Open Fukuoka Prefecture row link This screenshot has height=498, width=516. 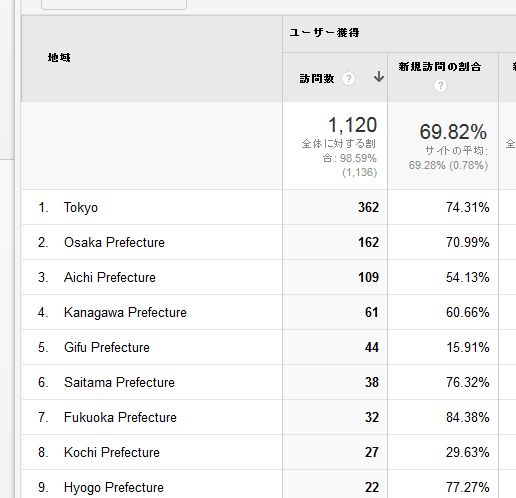pos(120,417)
